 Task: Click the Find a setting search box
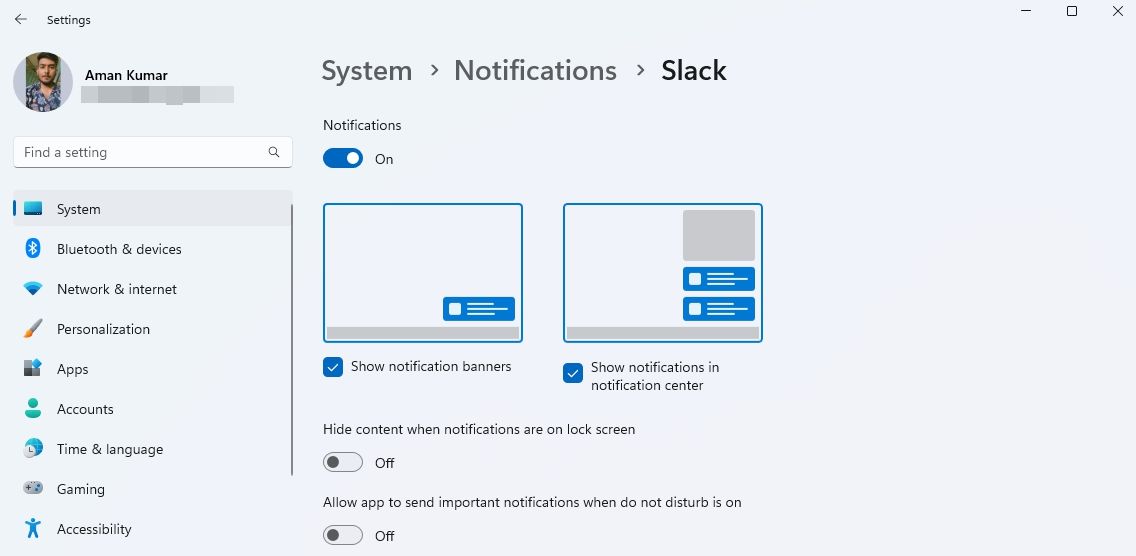tap(153, 152)
